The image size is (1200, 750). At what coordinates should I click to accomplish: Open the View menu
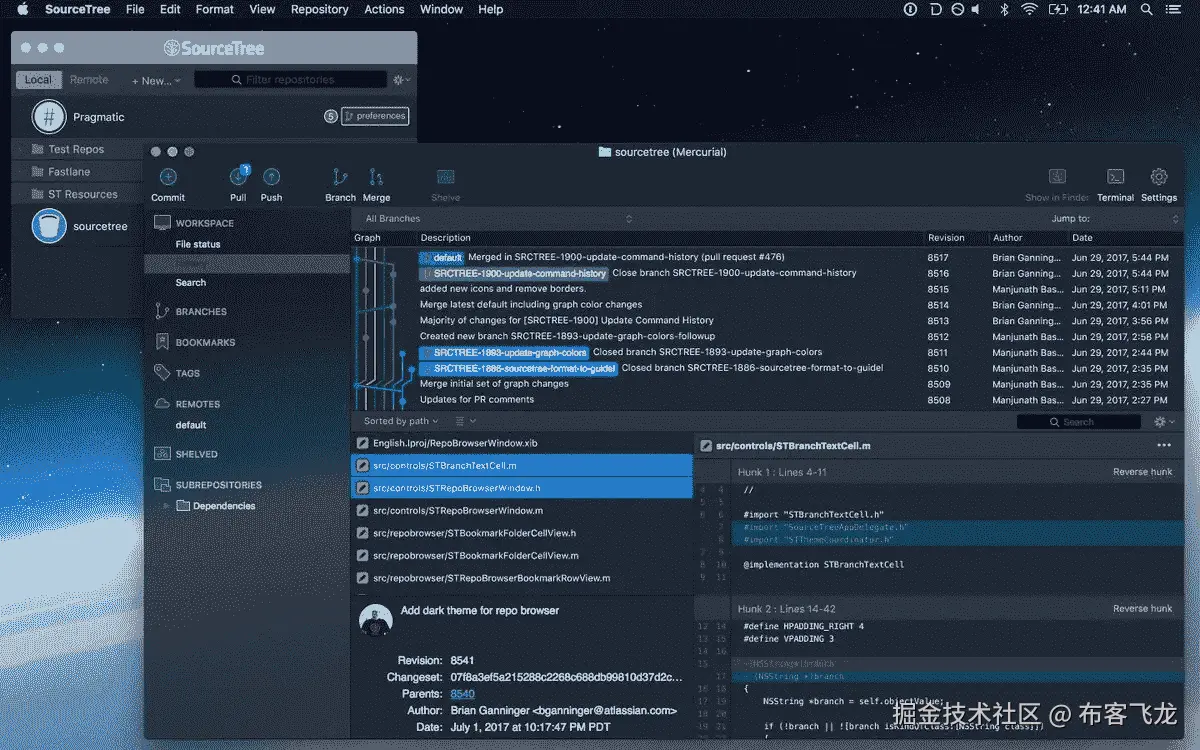coord(262,9)
